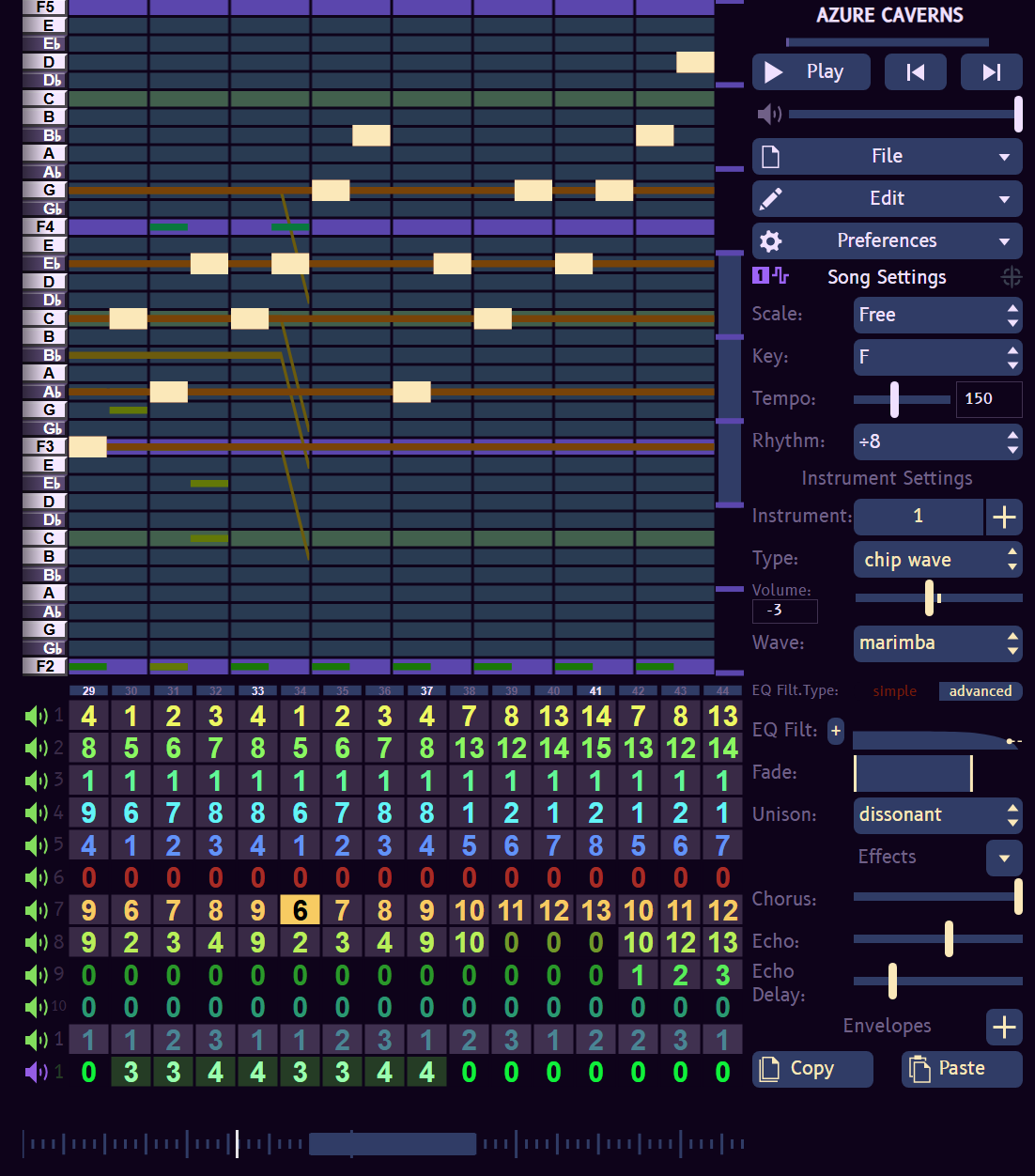The image size is (1035, 1176).
Task: Adjust the Echo Delay slider
Action: point(937,982)
